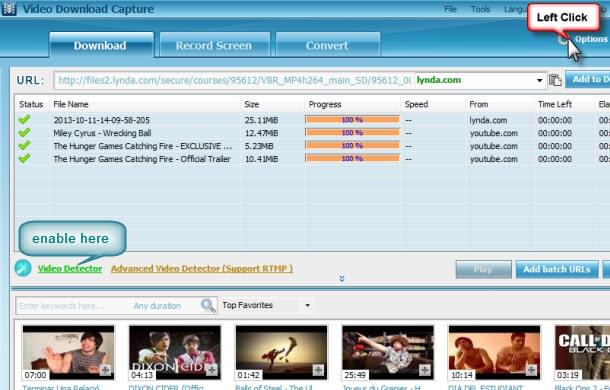Add the 07:00 video using plus icon
Screen dimensions: 610x390
pyautogui.click(x=105, y=370)
